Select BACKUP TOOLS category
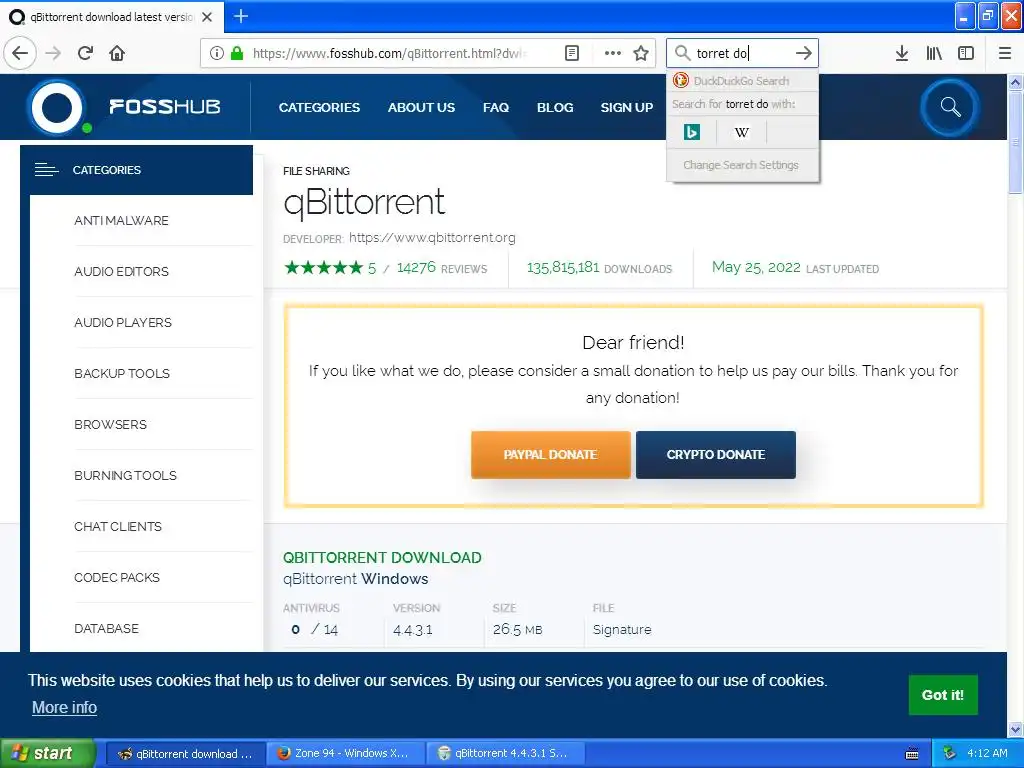1024x768 pixels. [x=122, y=374]
